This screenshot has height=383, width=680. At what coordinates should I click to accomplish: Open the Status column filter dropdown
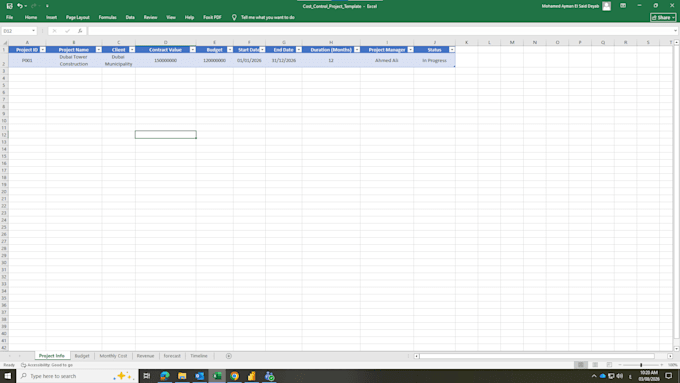pos(451,49)
